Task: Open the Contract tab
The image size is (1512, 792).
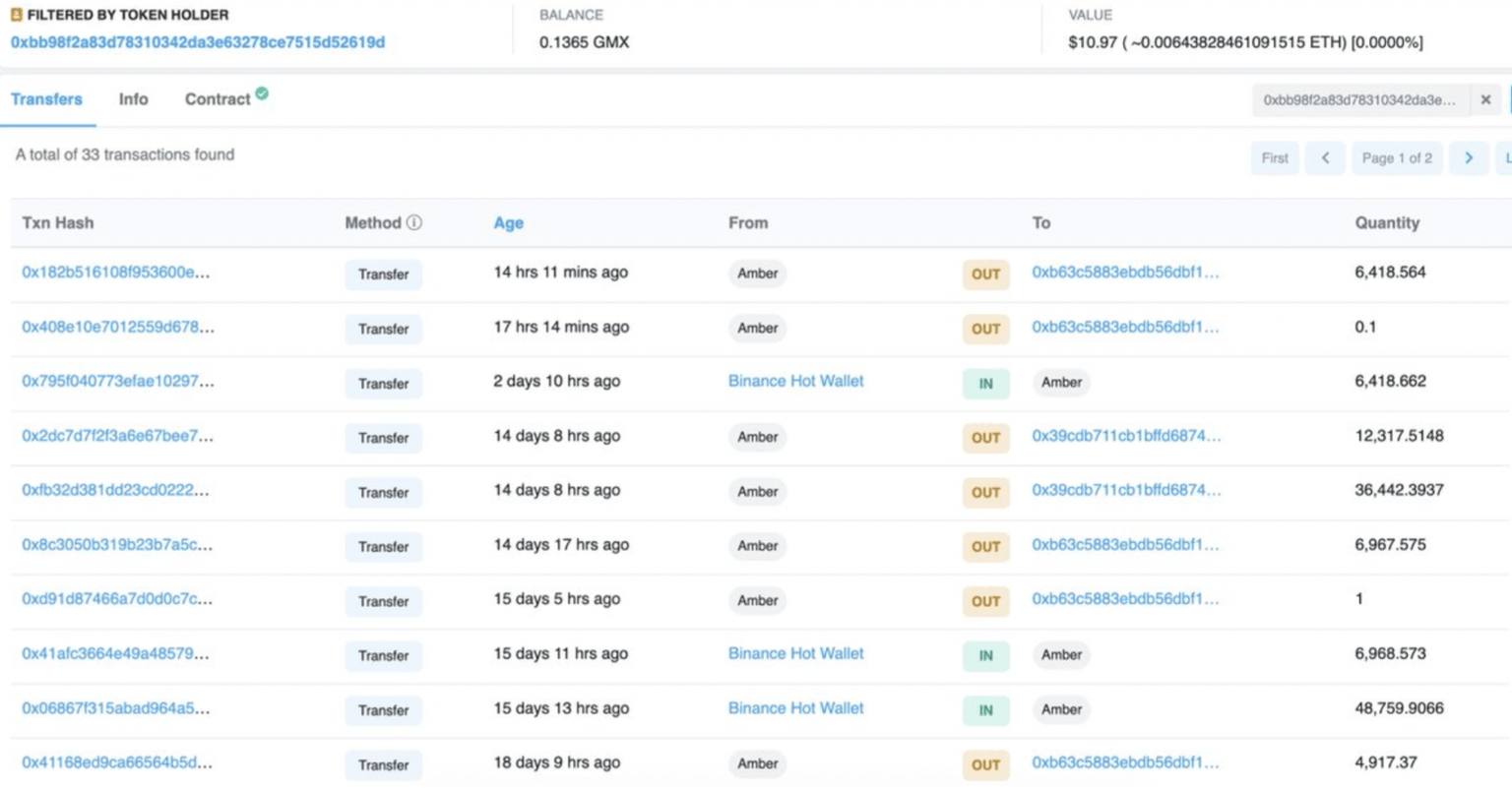Action: 217,99
